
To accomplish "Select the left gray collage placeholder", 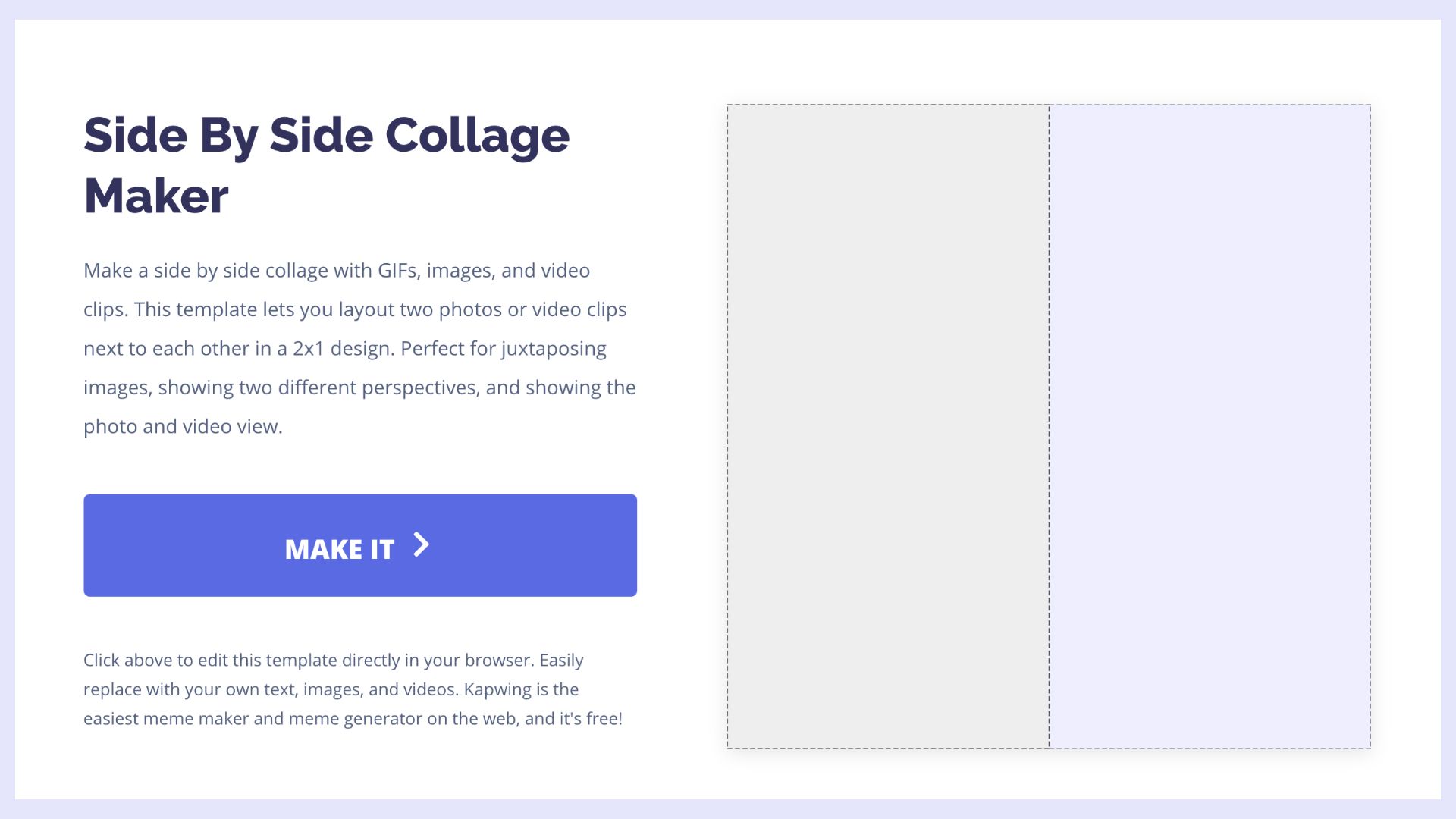I will click(x=888, y=426).
